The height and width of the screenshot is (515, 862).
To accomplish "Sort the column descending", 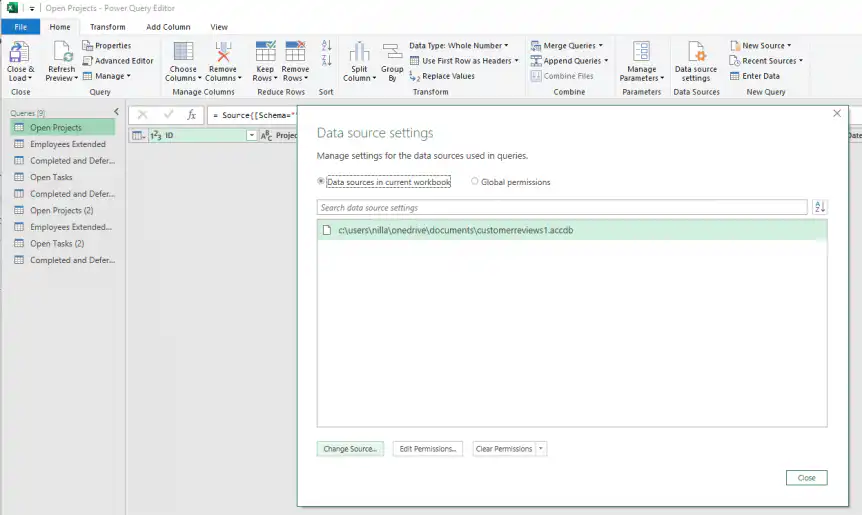I will (x=327, y=60).
